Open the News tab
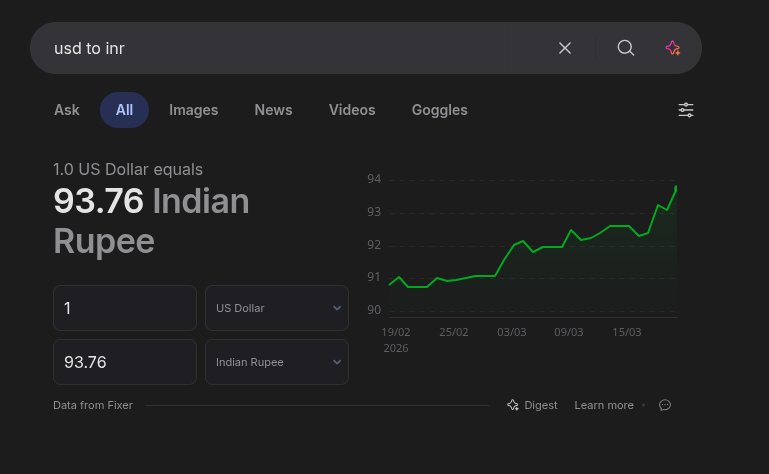 tap(273, 110)
